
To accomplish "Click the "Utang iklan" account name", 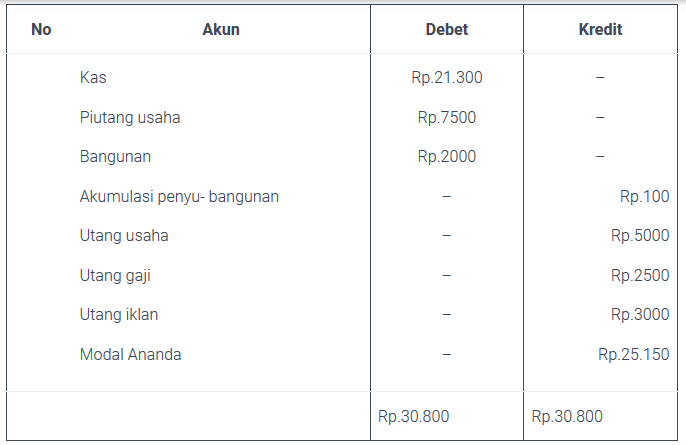I will [x=119, y=315].
